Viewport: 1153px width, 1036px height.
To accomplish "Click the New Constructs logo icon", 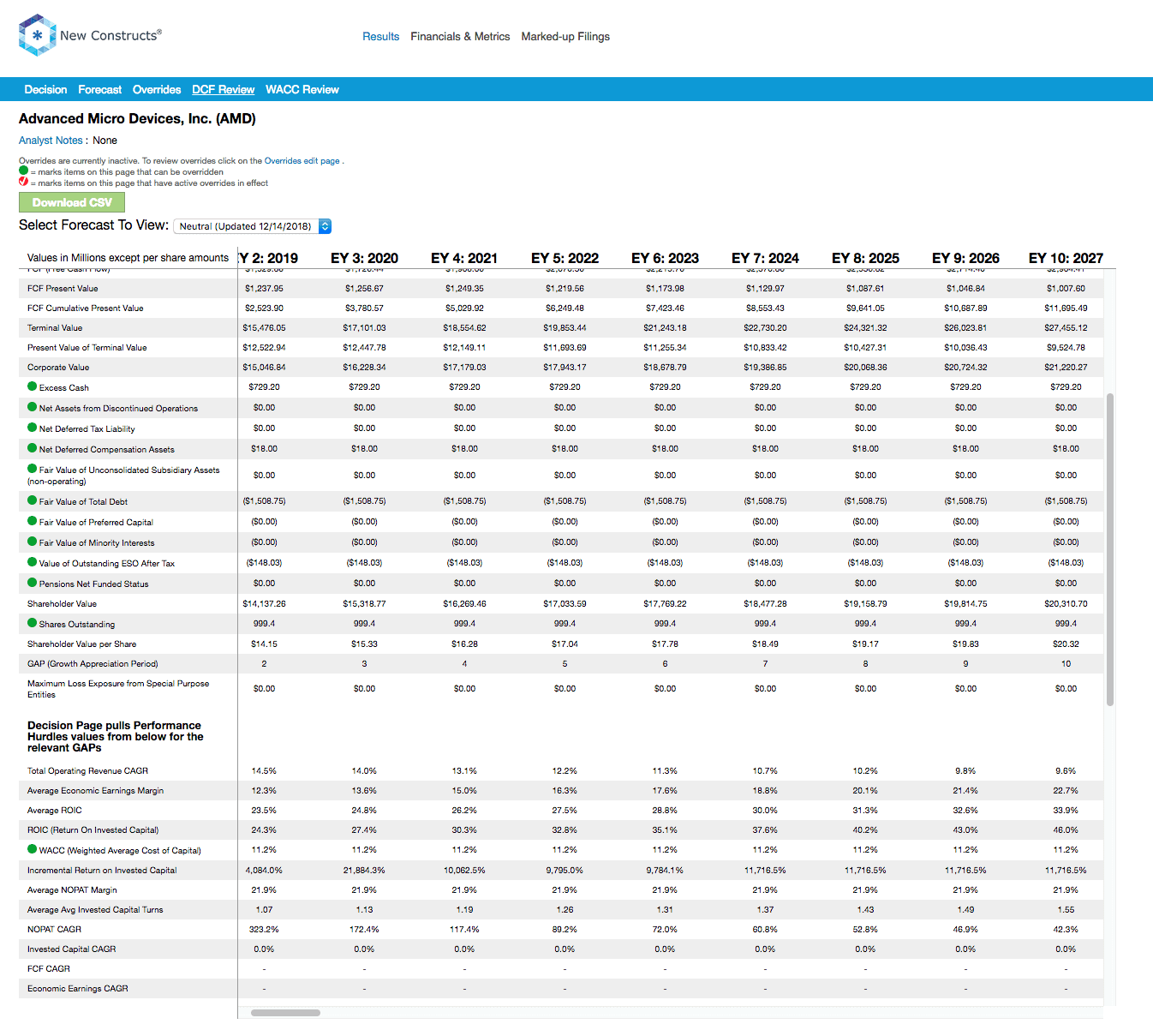I will click(37, 35).
